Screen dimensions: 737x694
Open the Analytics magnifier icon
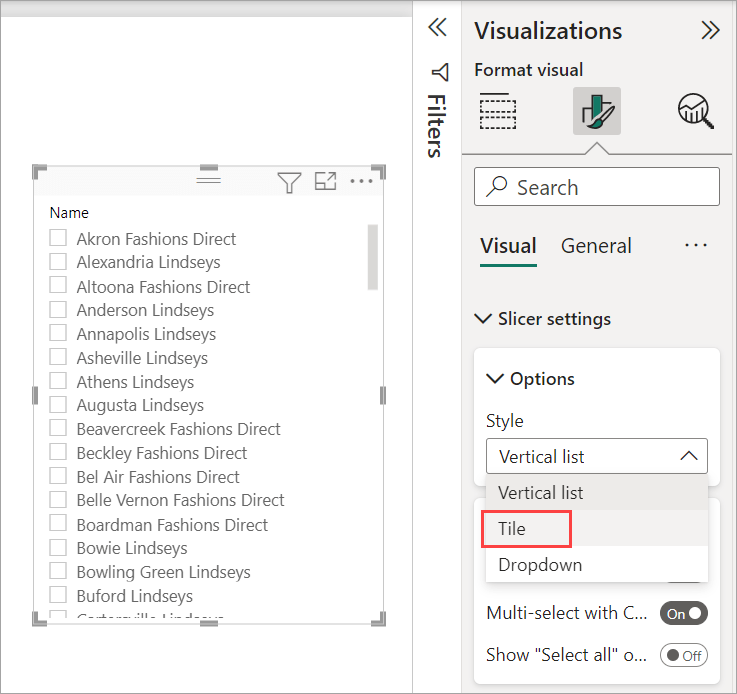(x=695, y=110)
